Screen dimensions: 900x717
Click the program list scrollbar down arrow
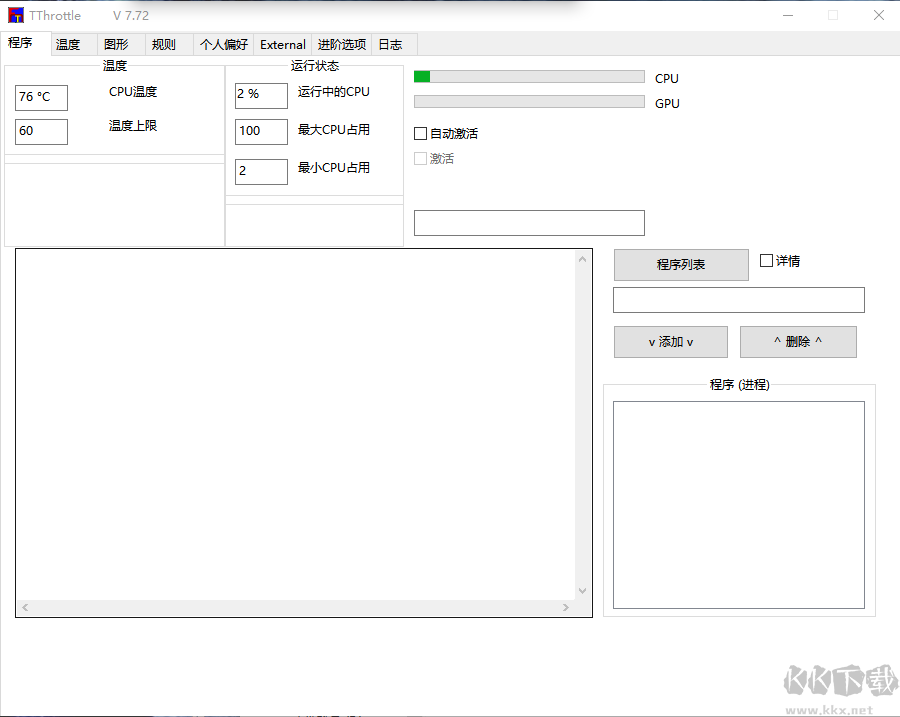pos(583,590)
